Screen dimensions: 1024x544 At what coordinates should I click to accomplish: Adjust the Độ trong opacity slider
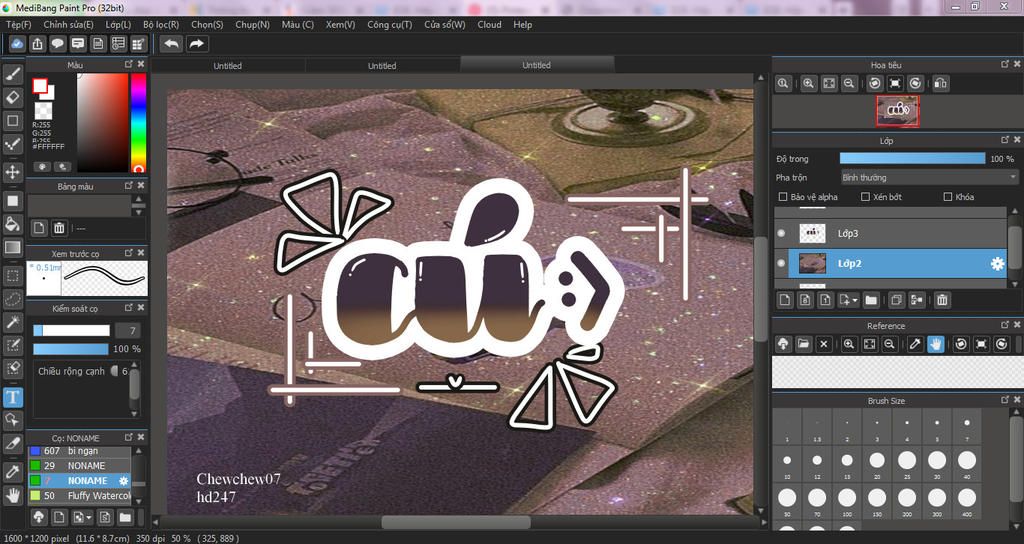[x=912, y=159]
